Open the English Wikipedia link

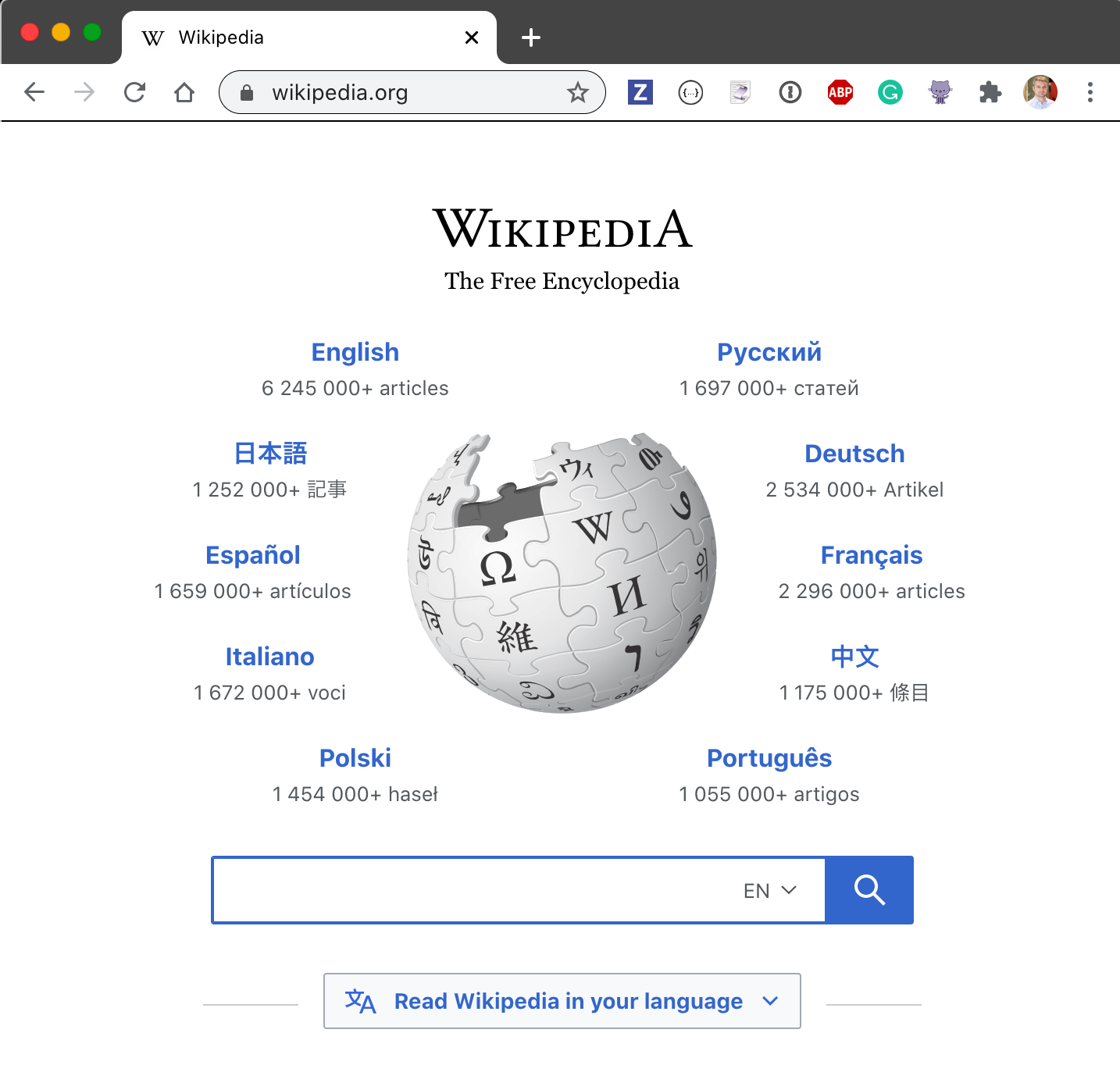[x=355, y=352]
